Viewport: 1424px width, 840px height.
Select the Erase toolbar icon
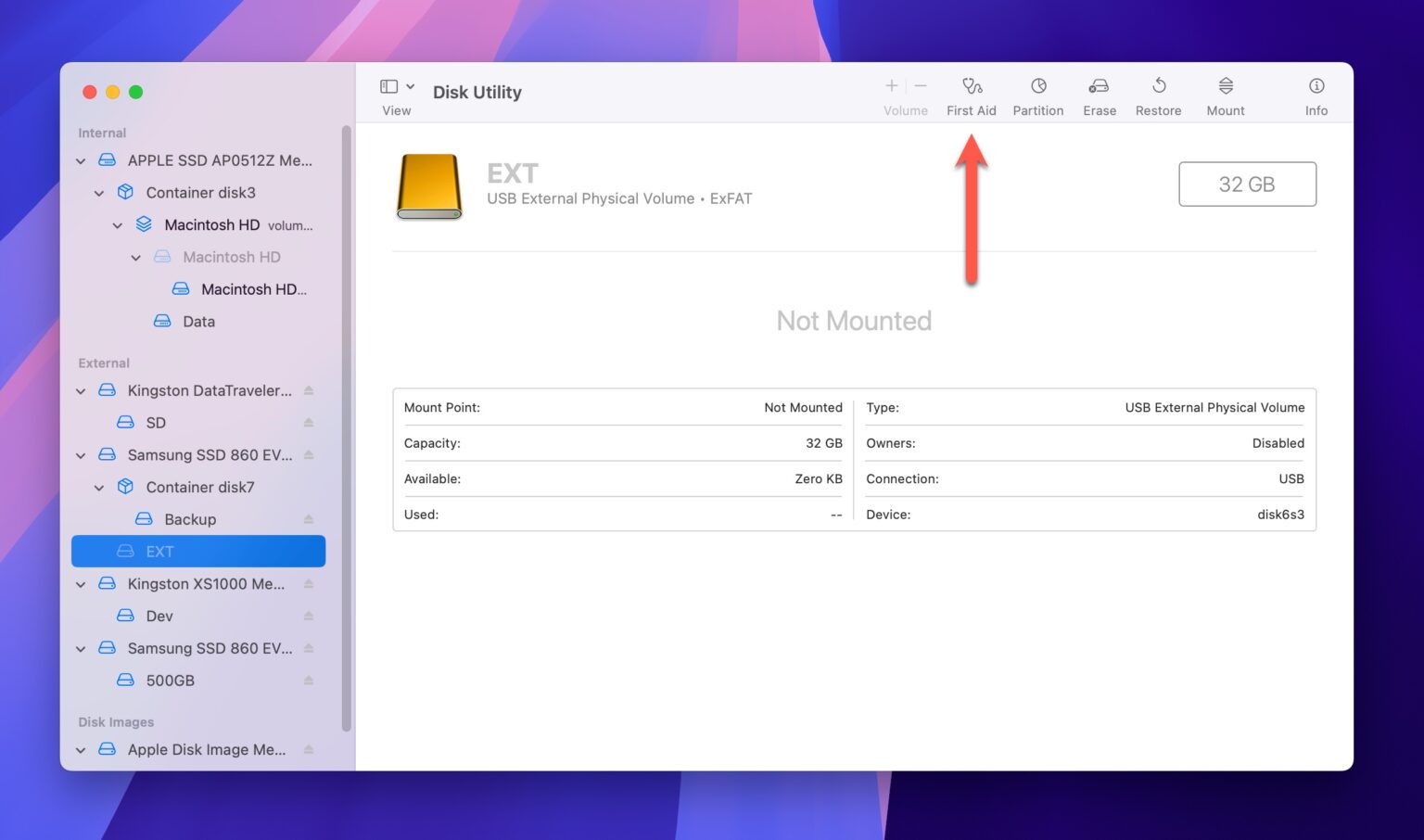pos(1099,93)
